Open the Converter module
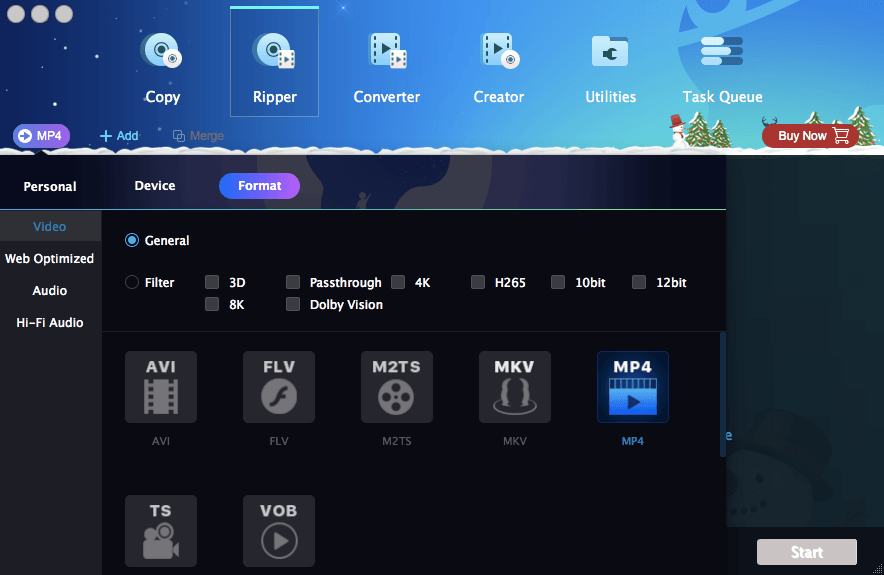This screenshot has width=884, height=575. coord(387,68)
